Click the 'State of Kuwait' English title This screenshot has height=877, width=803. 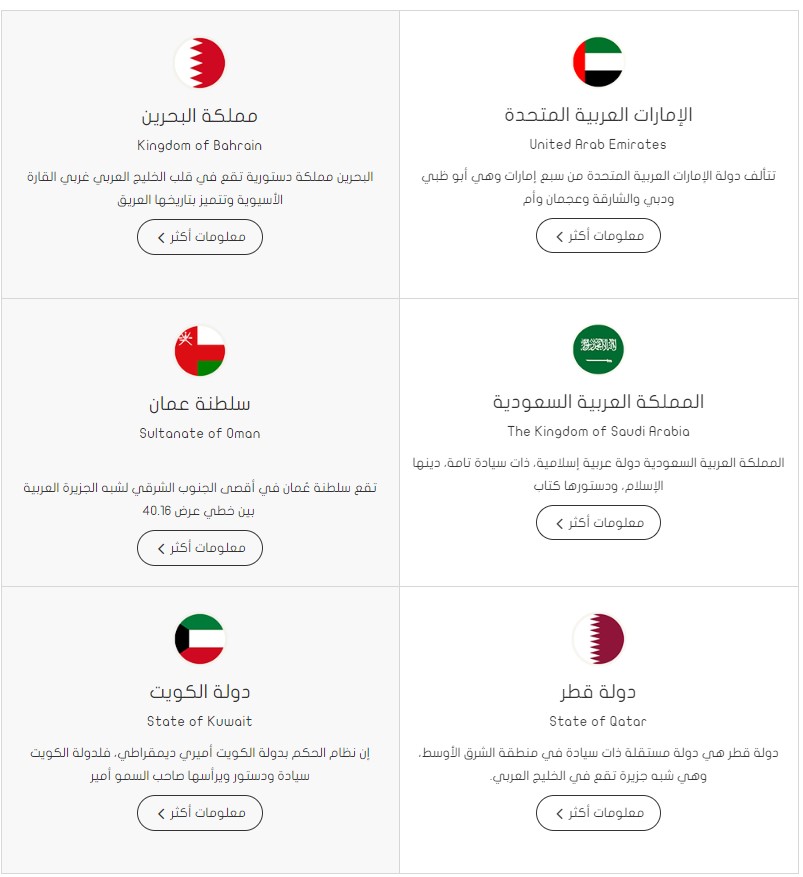click(200, 721)
